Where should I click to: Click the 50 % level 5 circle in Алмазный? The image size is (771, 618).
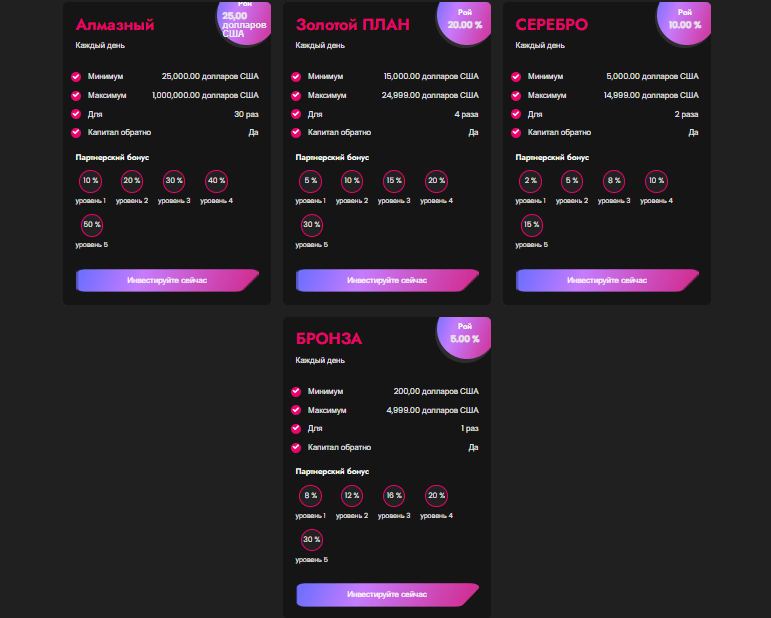pos(92,225)
